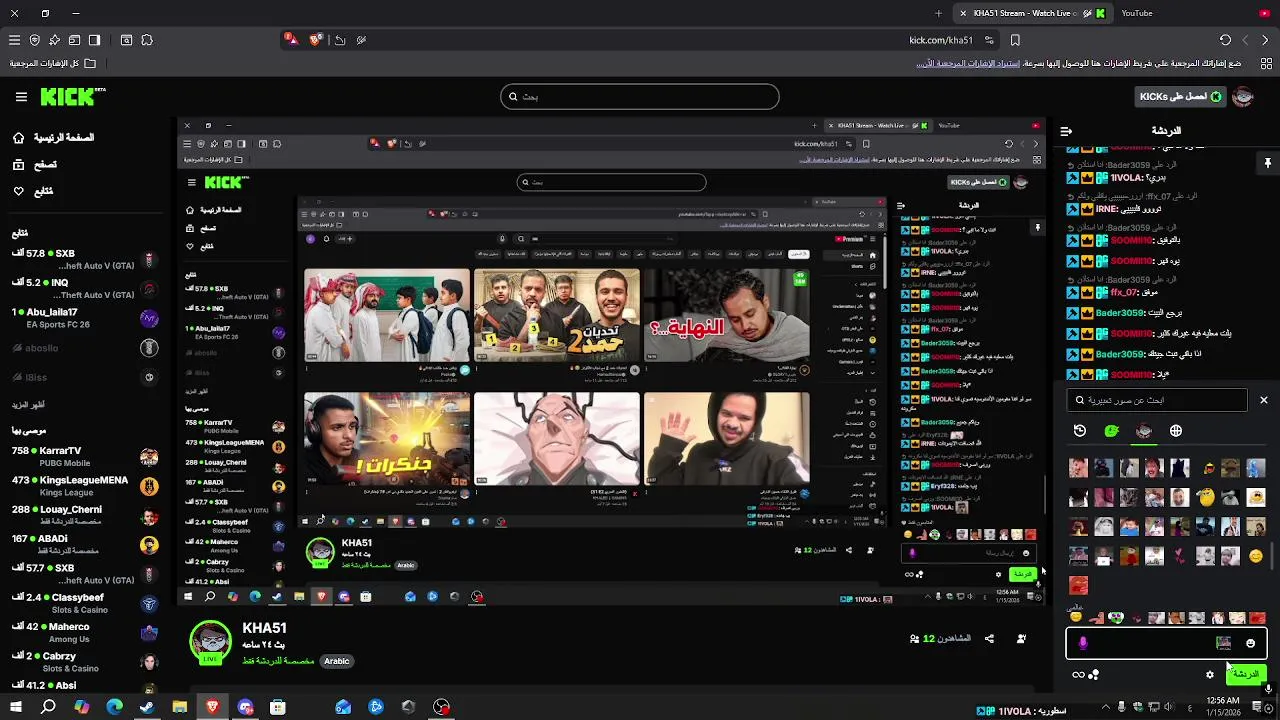Open Brave Rewards triangle icon
This screenshot has width=1280, height=720.
[x=290, y=40]
